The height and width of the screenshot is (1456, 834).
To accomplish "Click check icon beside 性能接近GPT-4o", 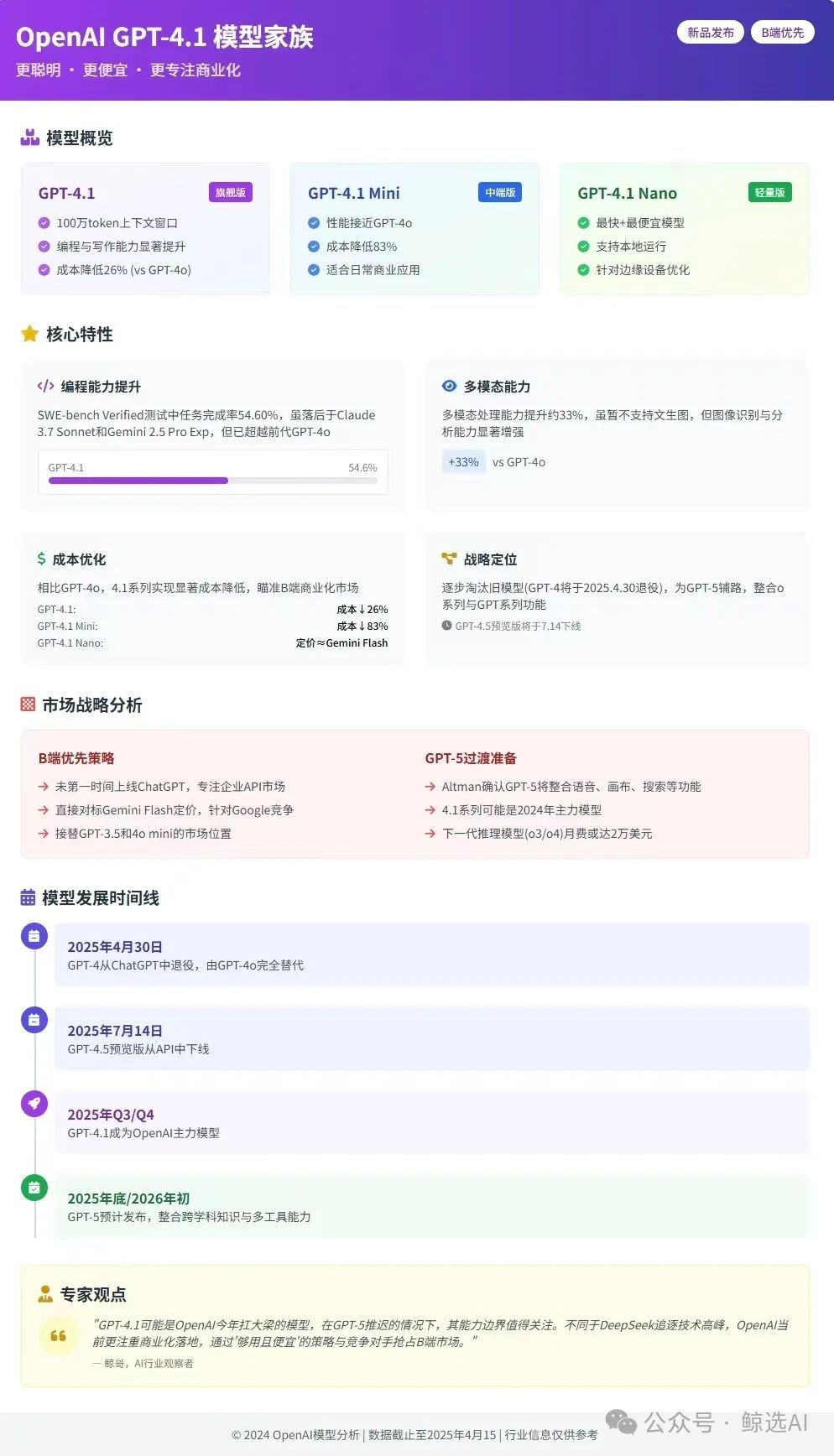I will 314,223.
